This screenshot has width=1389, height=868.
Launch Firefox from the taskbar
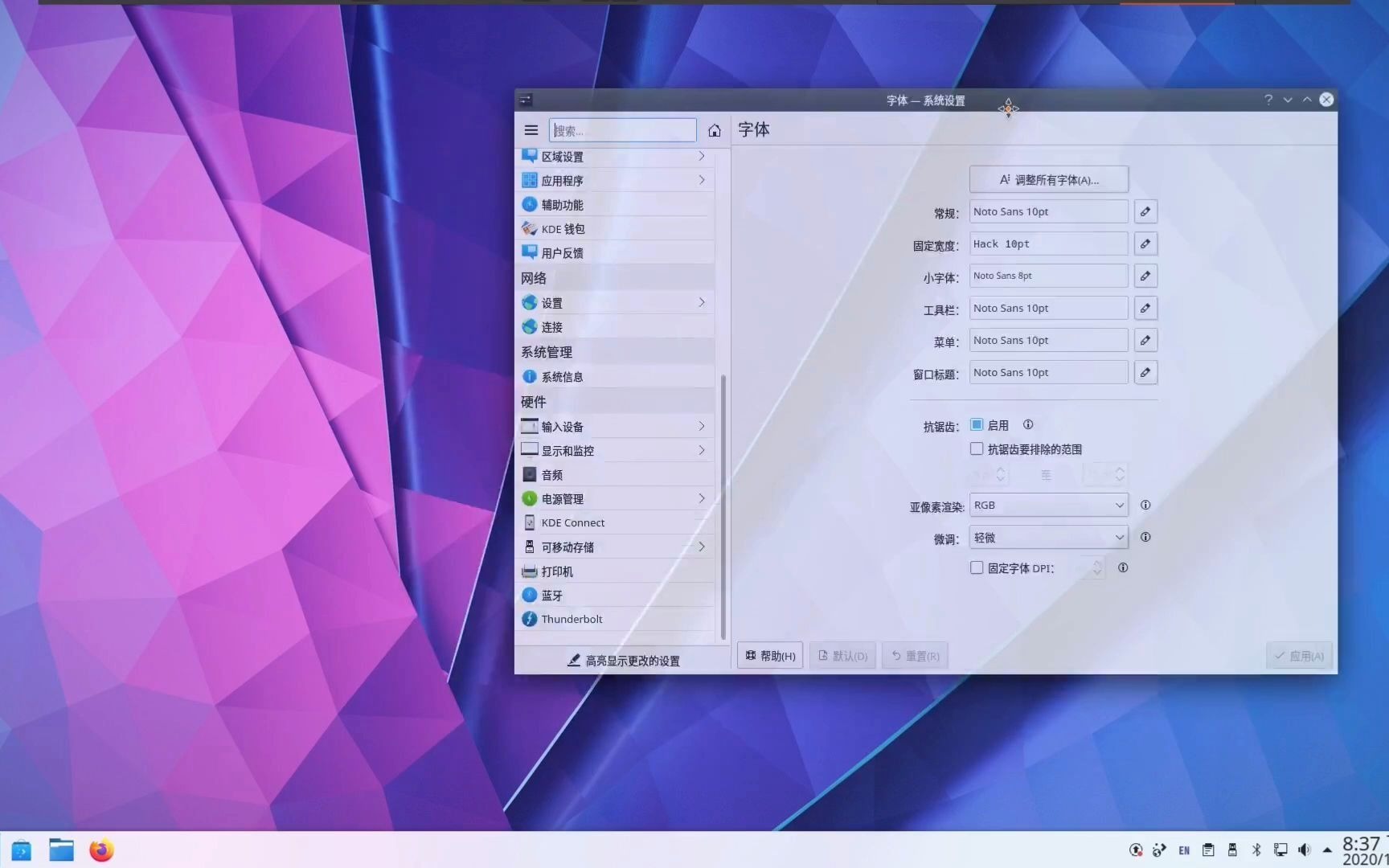click(101, 850)
